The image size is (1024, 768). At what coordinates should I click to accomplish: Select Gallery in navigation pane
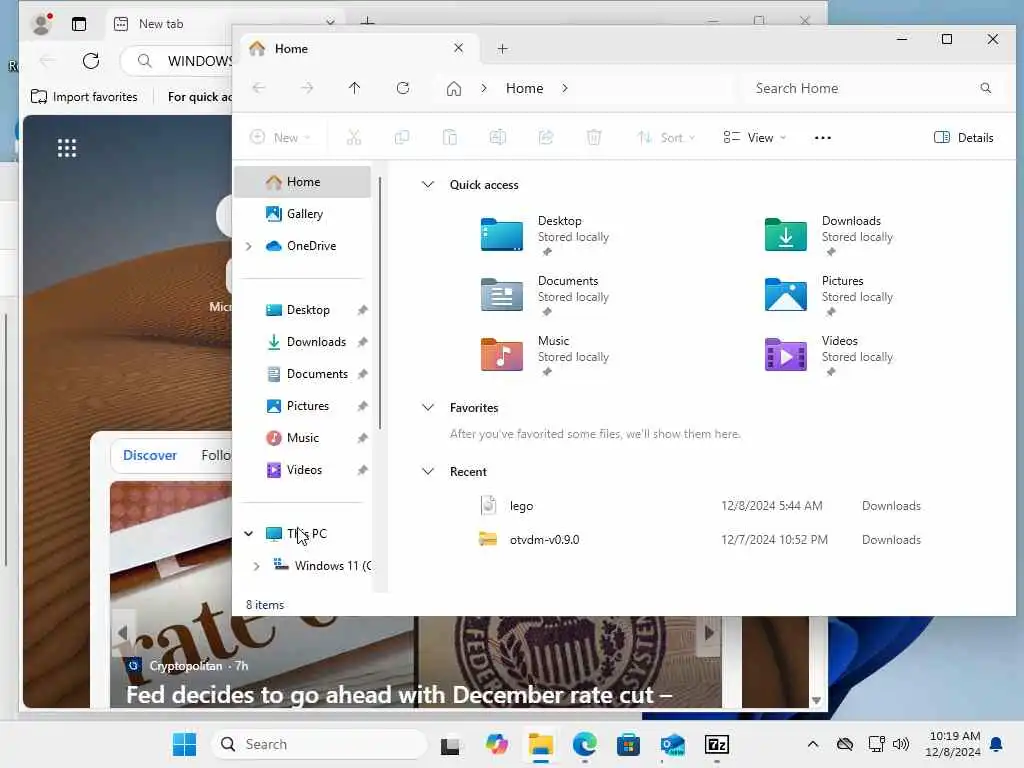tap(303, 214)
